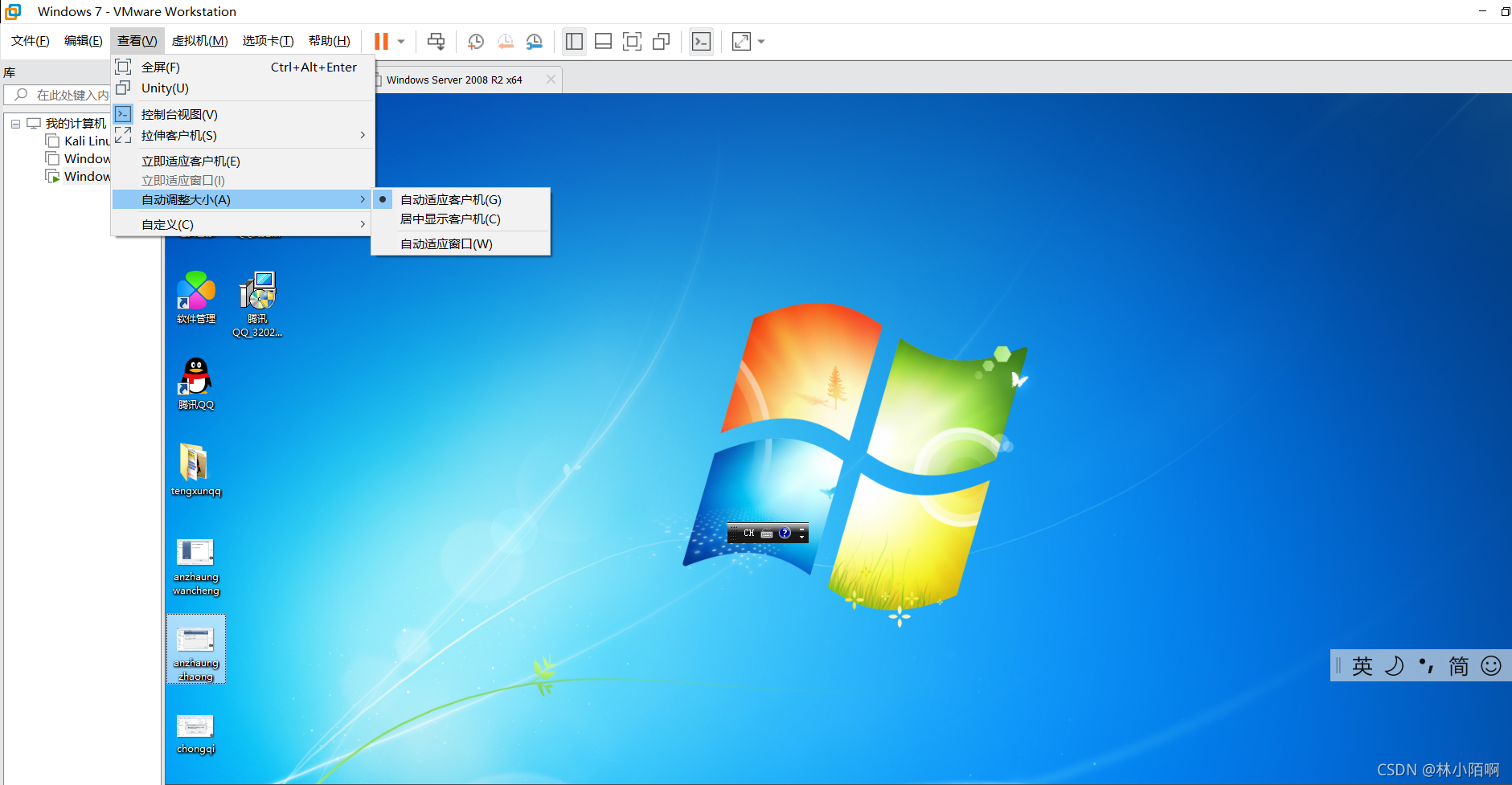Screen dimensions: 1512x785
Task: Click the full screen mode toolbar icon
Action: pos(632,41)
